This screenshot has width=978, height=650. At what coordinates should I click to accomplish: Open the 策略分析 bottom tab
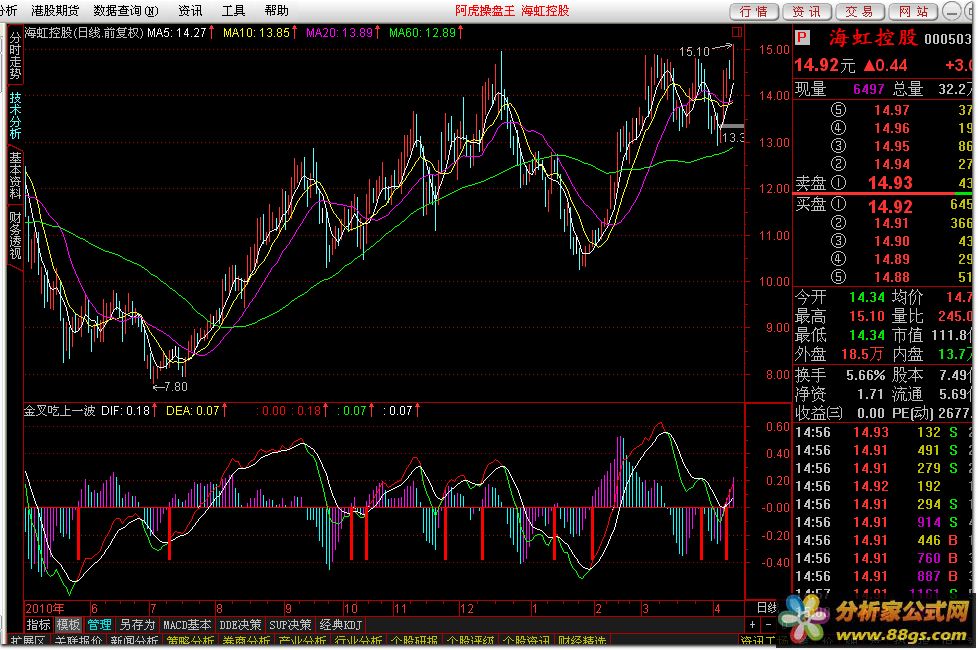pos(191,641)
